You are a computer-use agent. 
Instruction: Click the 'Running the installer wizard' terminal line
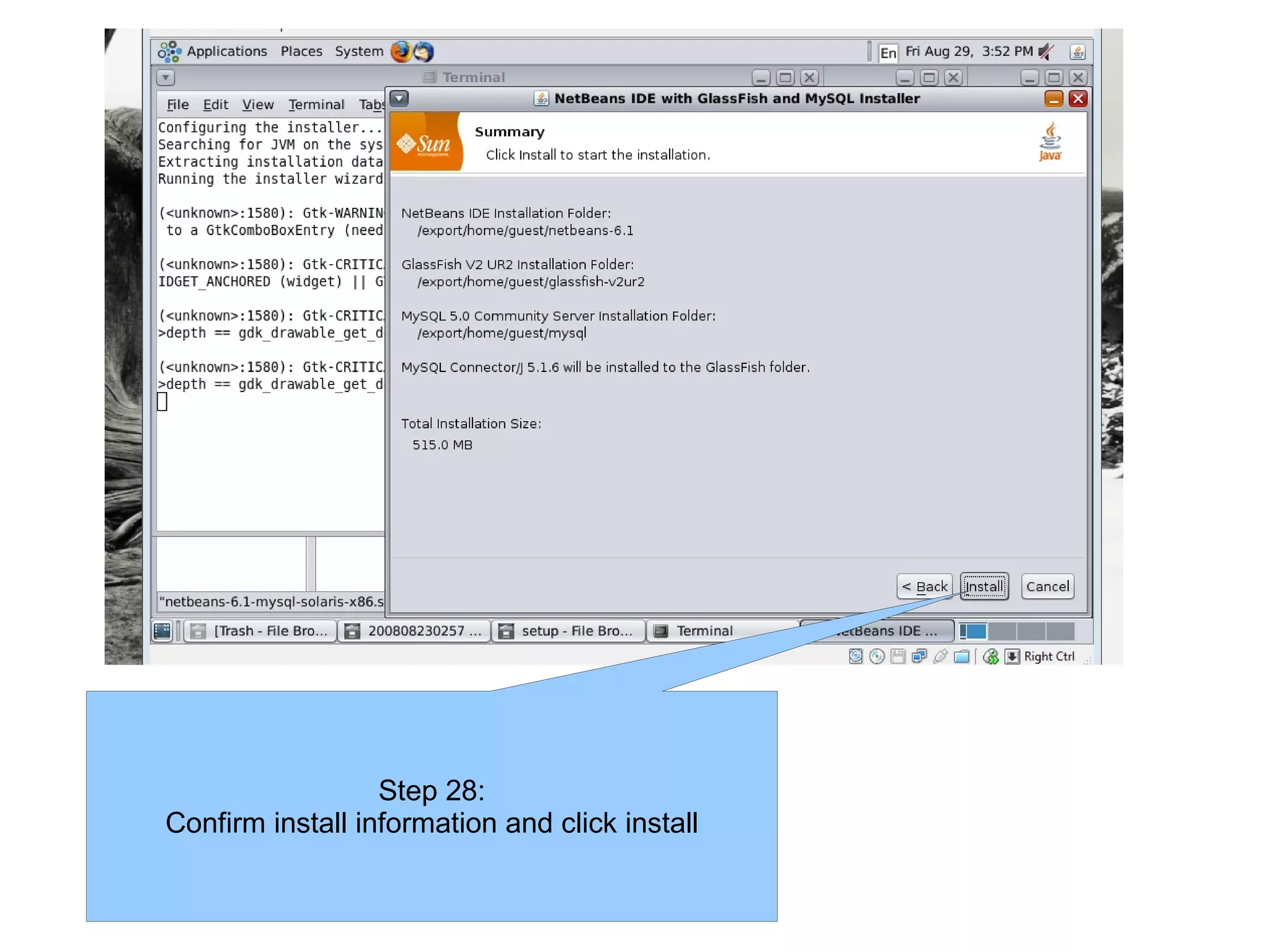(270, 179)
